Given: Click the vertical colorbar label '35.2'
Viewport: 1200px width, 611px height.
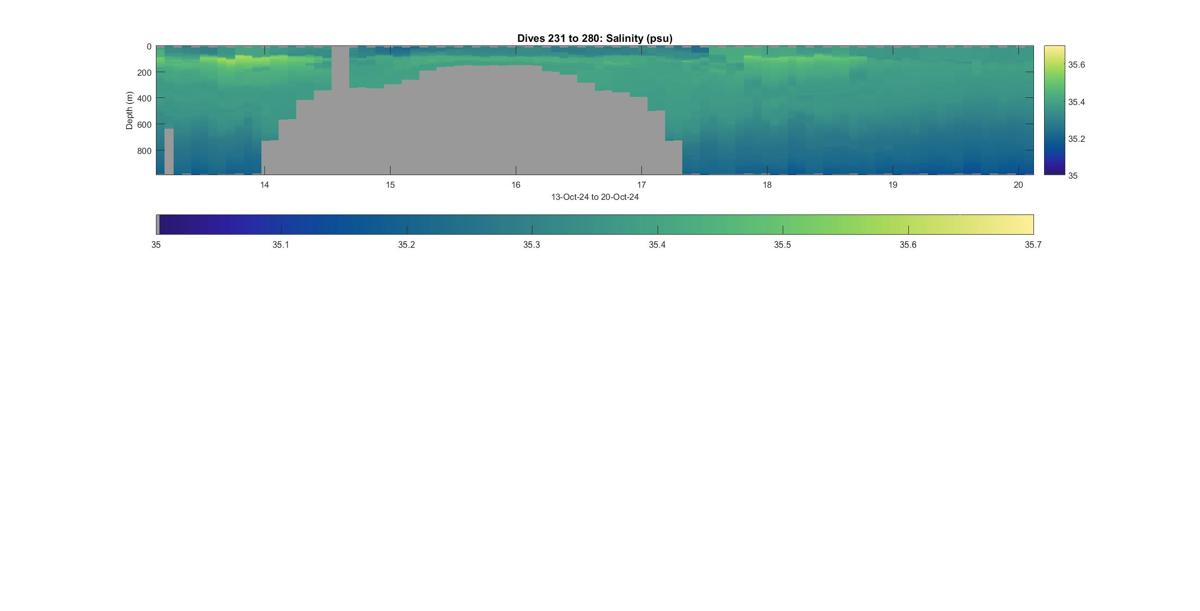Looking at the screenshot, I should pyautogui.click(x=1077, y=139).
